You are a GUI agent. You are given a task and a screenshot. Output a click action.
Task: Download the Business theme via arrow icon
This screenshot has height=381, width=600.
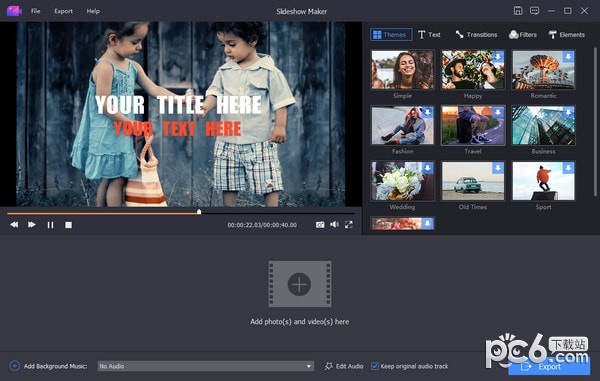pyautogui.click(x=568, y=112)
